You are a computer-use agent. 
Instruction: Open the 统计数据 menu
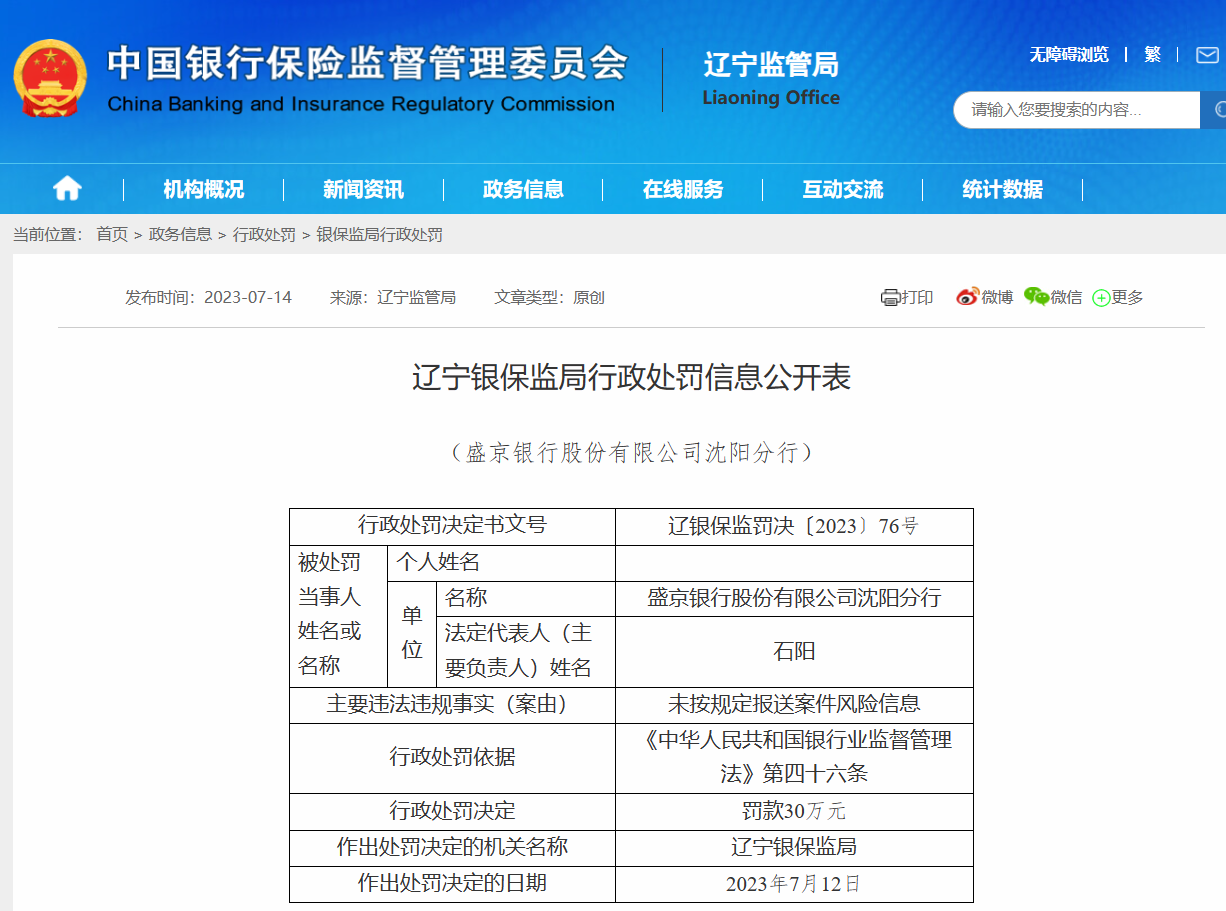pos(1003,189)
